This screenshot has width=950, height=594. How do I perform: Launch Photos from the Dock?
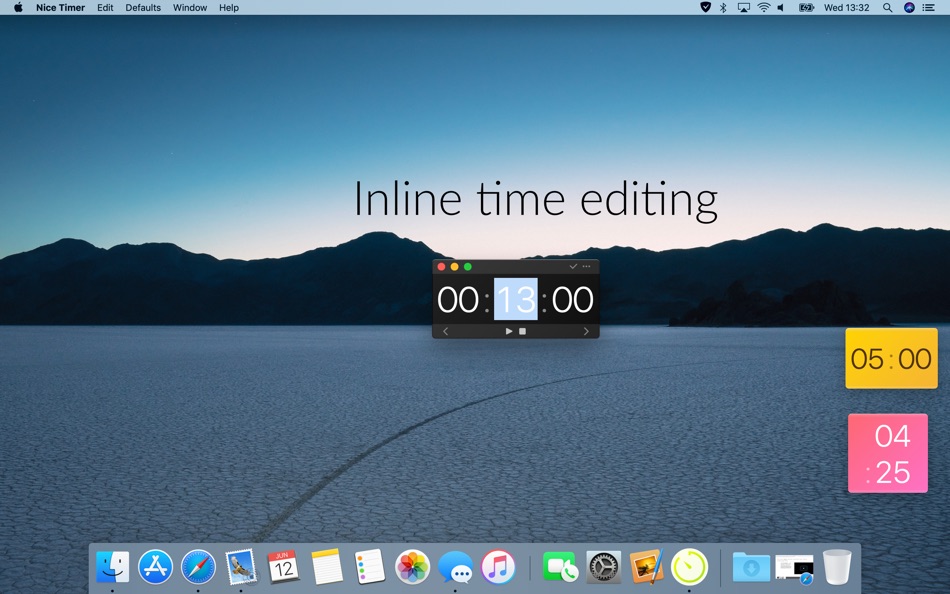tap(413, 567)
